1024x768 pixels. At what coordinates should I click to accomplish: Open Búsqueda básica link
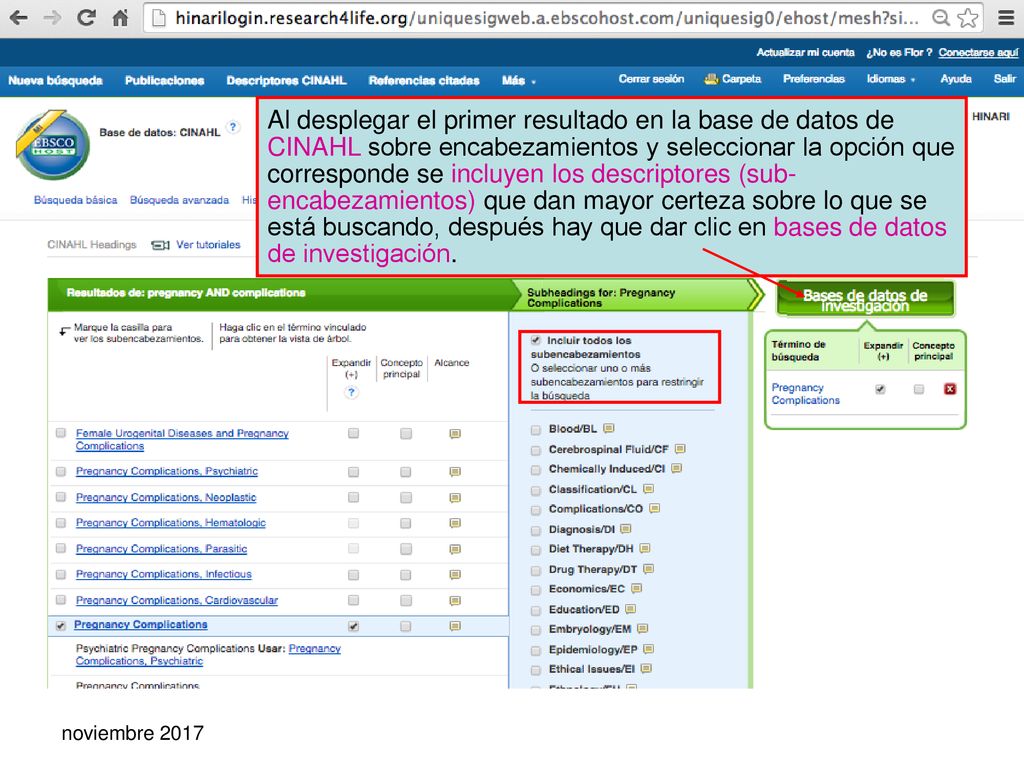click(x=76, y=200)
